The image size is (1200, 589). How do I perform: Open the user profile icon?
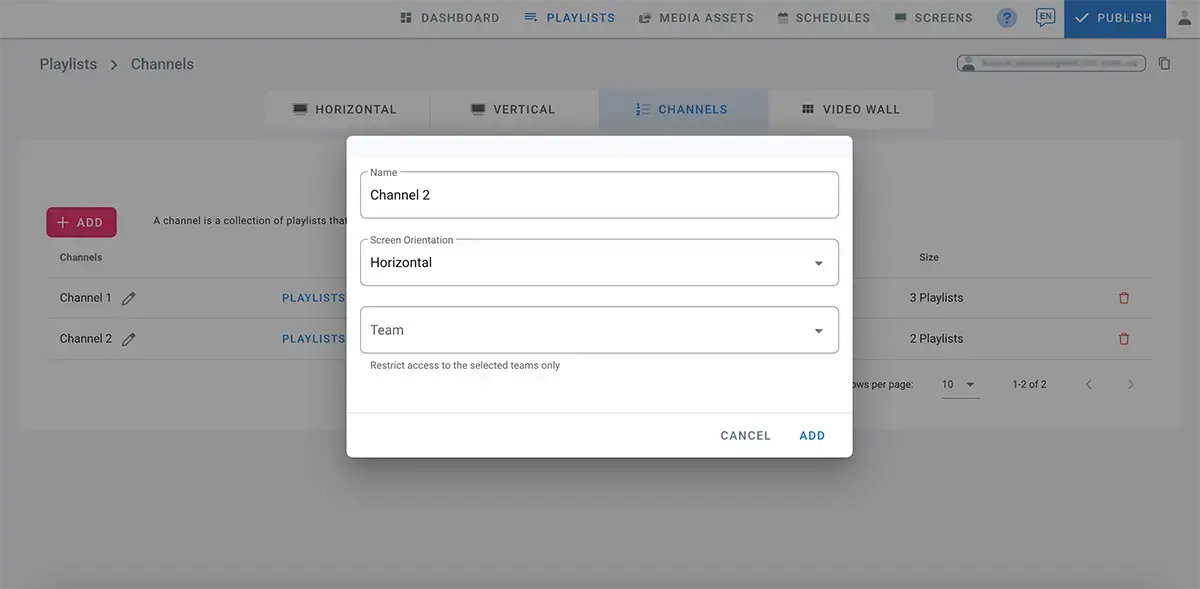[1184, 18]
